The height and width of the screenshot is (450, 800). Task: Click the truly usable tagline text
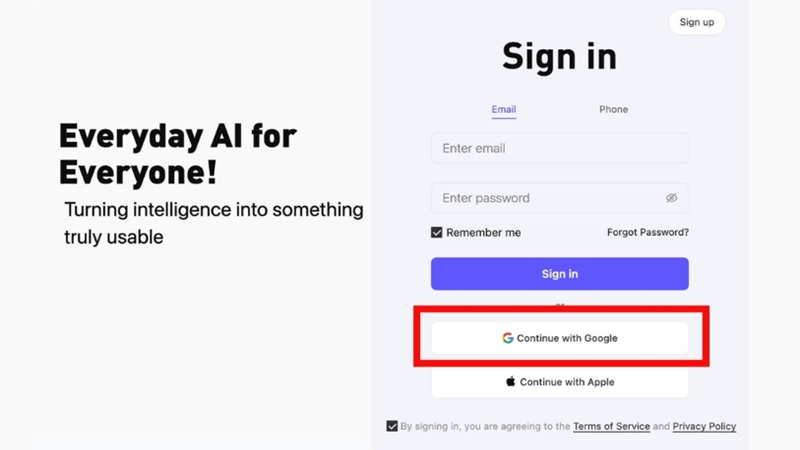[113, 237]
